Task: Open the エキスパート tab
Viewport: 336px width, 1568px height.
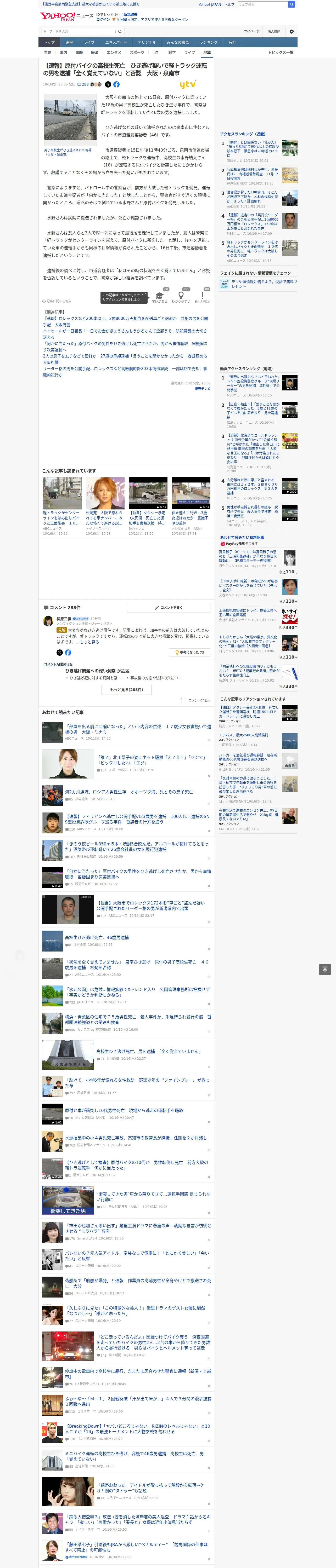Action: click(116, 43)
